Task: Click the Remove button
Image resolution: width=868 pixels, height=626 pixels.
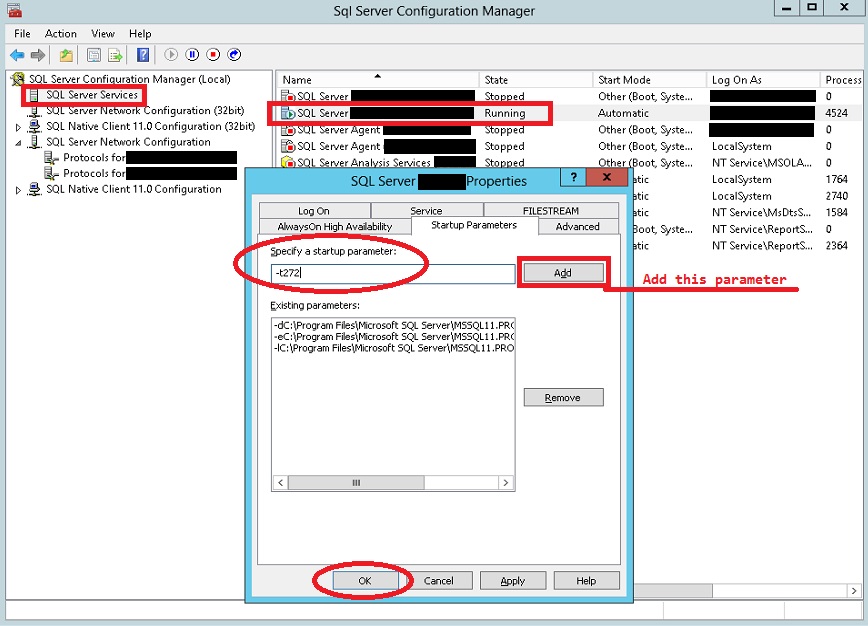Action: click(x=563, y=397)
